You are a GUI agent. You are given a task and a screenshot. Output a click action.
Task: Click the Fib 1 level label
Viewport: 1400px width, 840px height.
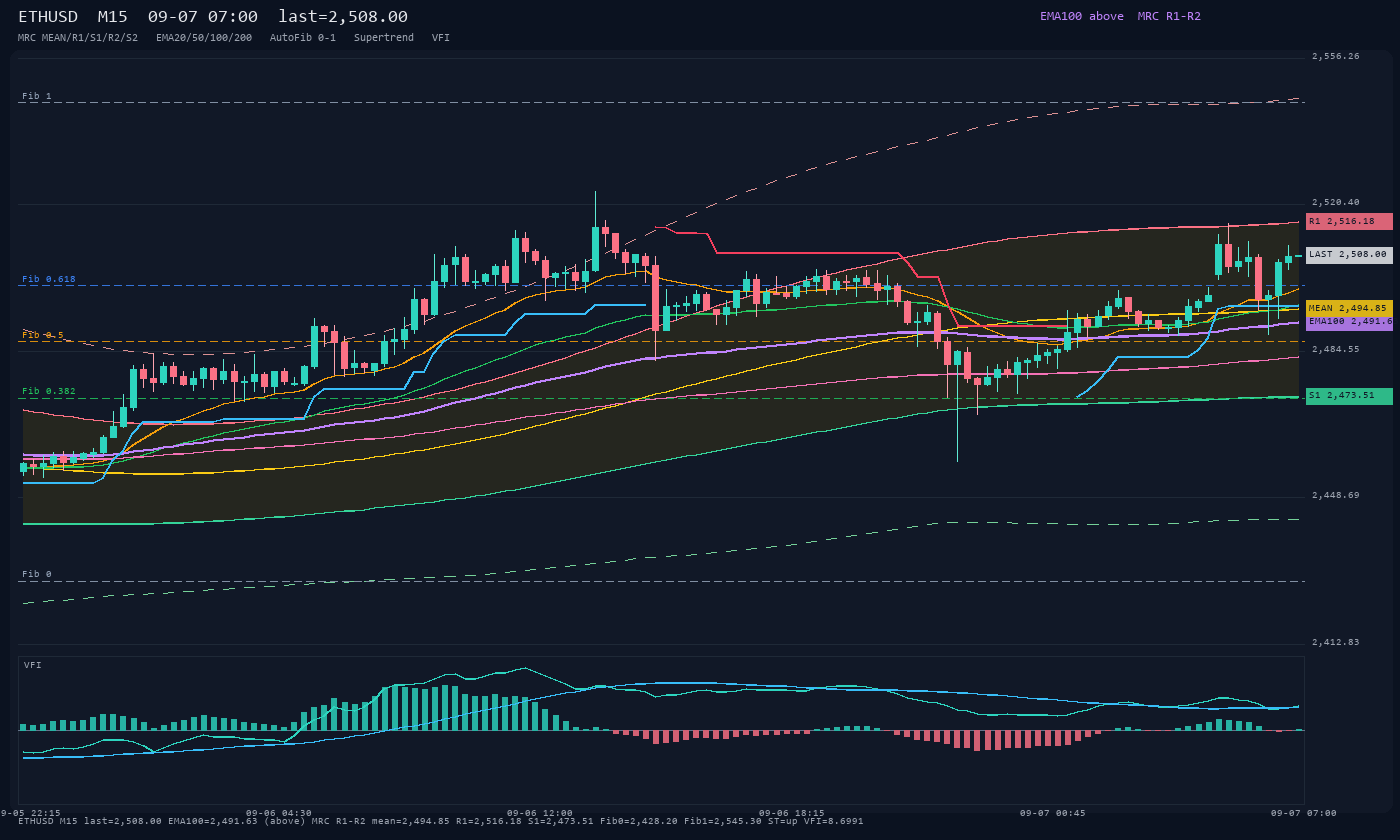[x=37, y=96]
